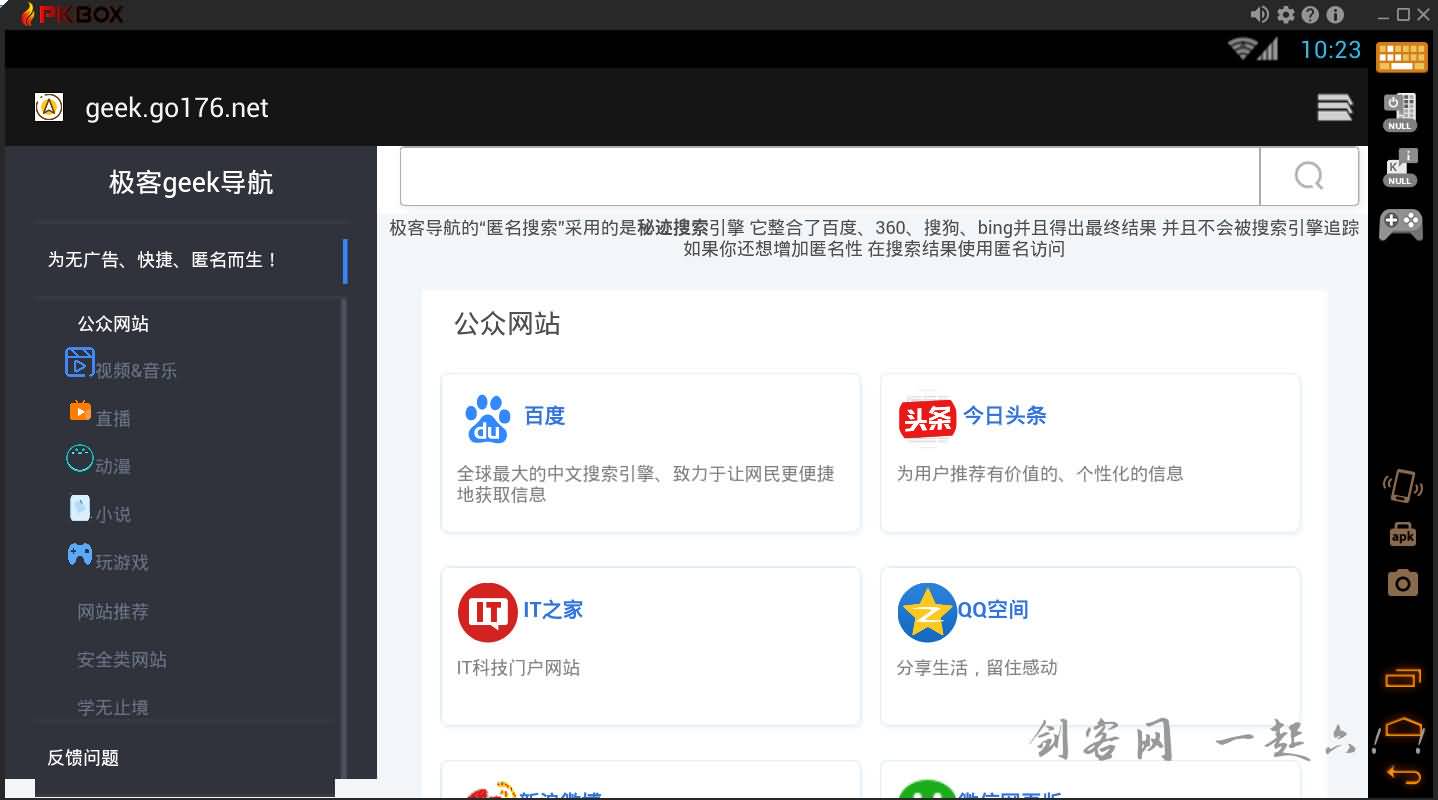Open the browser tabs stack icon
The height and width of the screenshot is (800, 1438).
click(x=1335, y=107)
